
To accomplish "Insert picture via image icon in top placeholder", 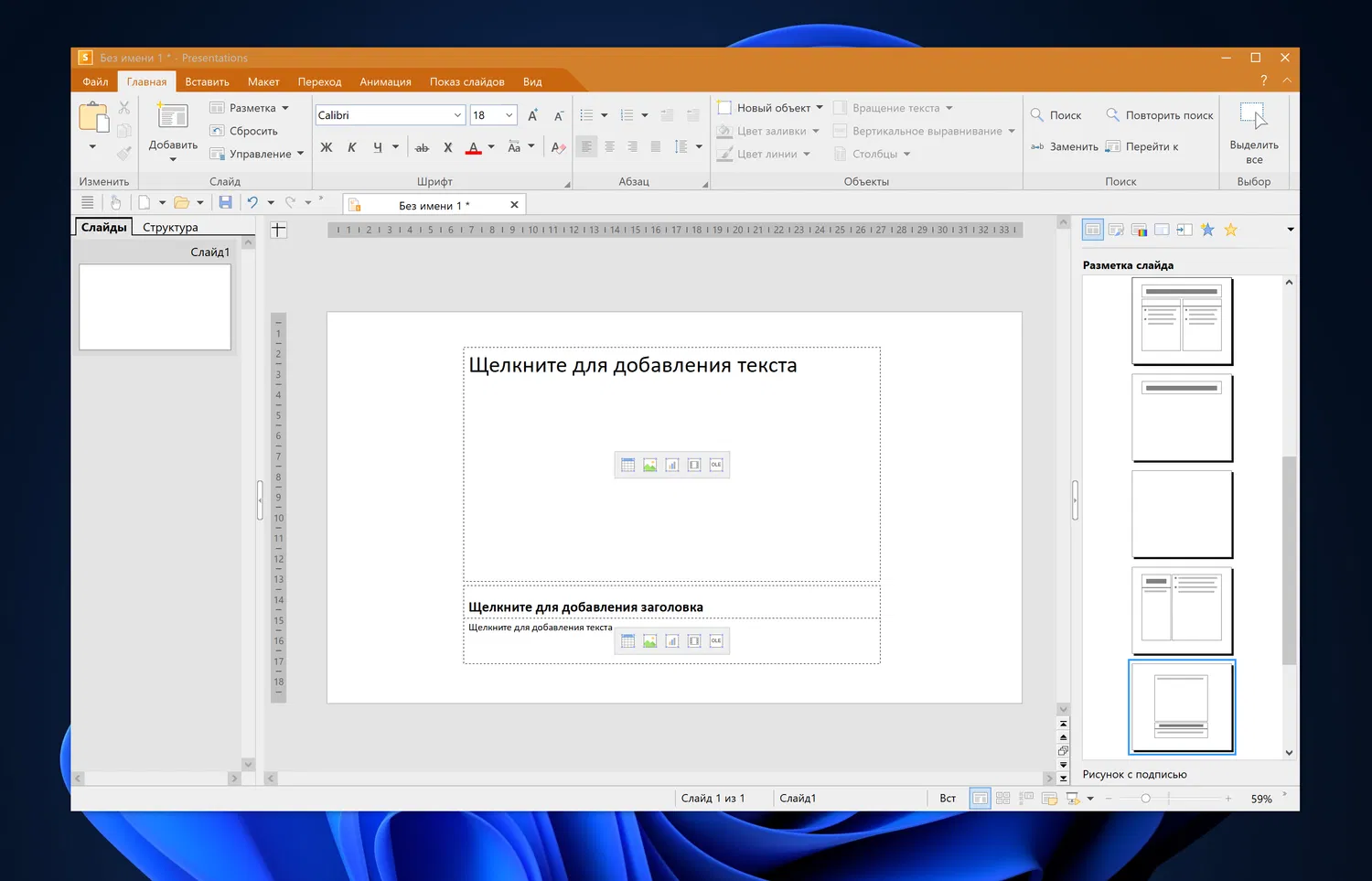I will pos(649,465).
